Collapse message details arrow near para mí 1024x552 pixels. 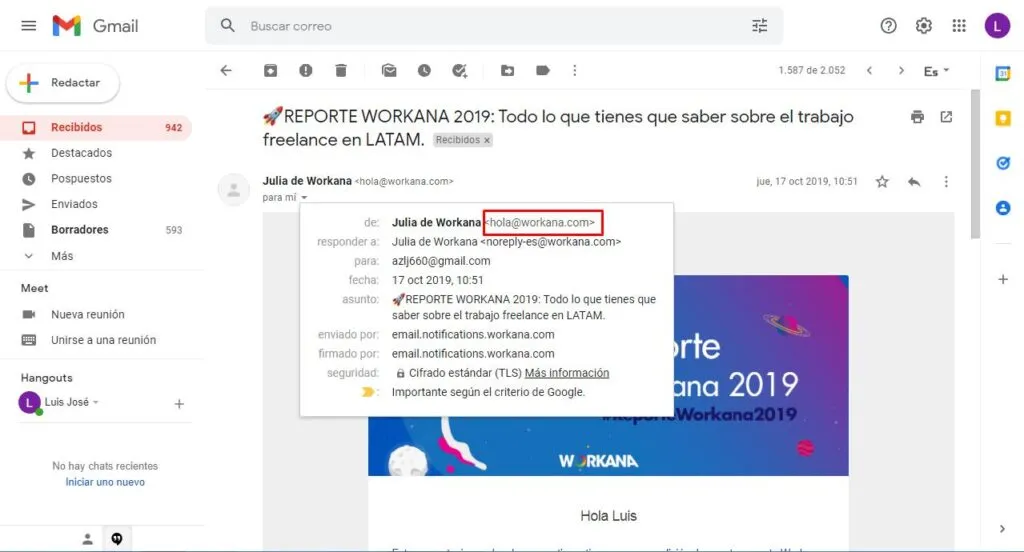pyautogui.click(x=304, y=198)
